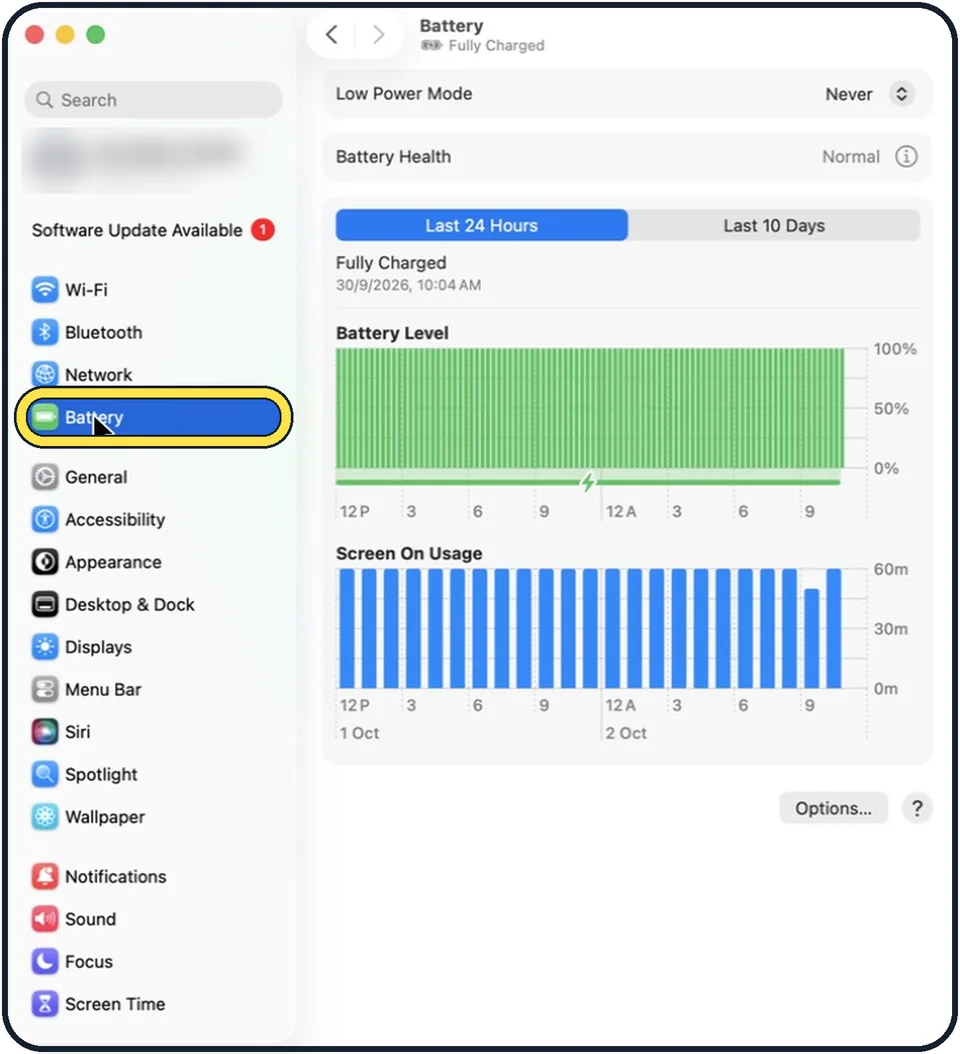The height and width of the screenshot is (1054, 960).
Task: Click the shorter screen usage bar
Action: [x=811, y=638]
